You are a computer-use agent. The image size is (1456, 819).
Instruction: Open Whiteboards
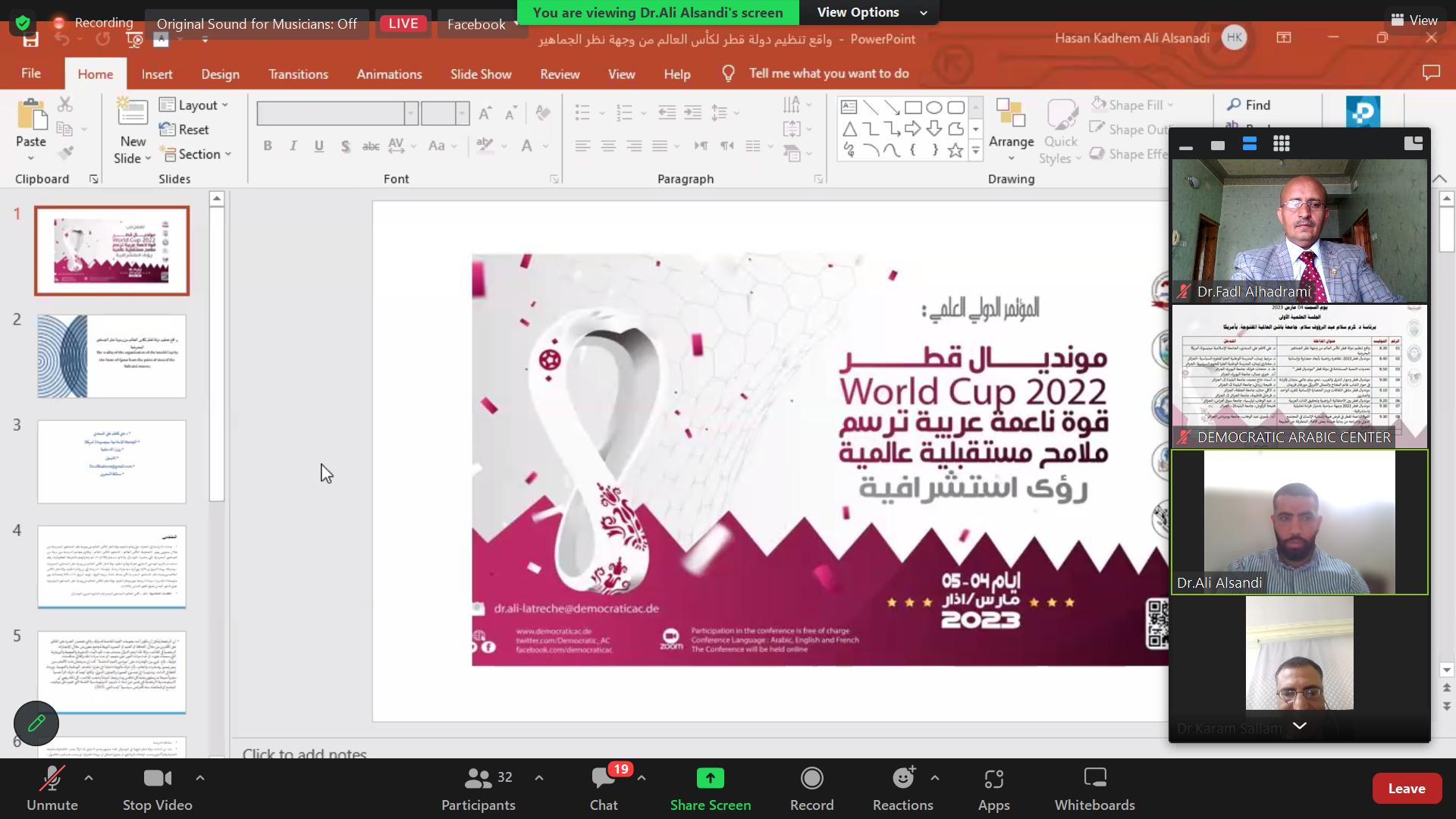pyautogui.click(x=1094, y=779)
